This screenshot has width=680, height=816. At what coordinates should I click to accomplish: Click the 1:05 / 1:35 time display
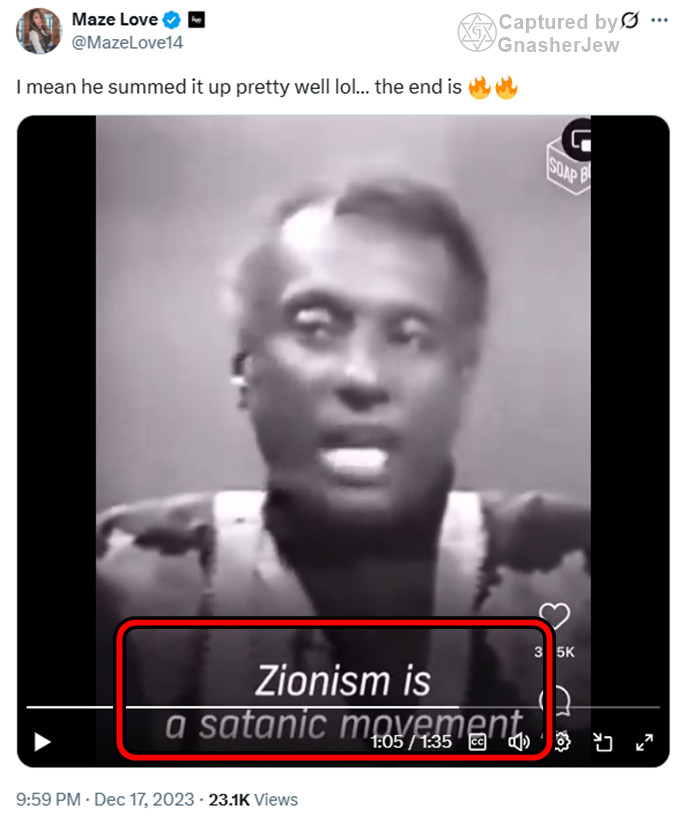pyautogui.click(x=411, y=742)
